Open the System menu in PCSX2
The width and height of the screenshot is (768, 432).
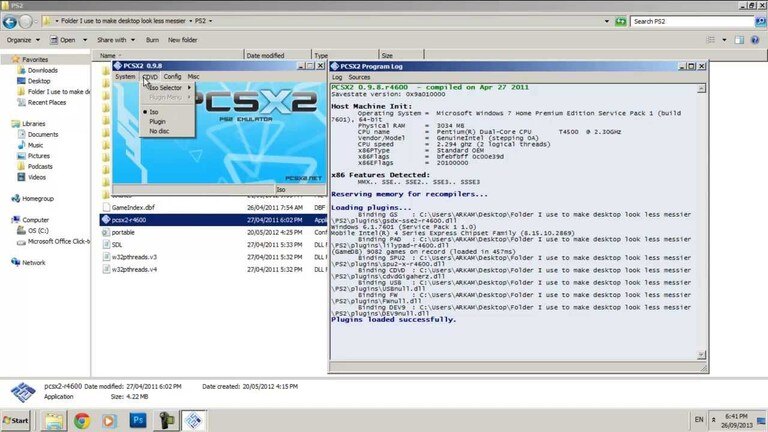[124, 76]
